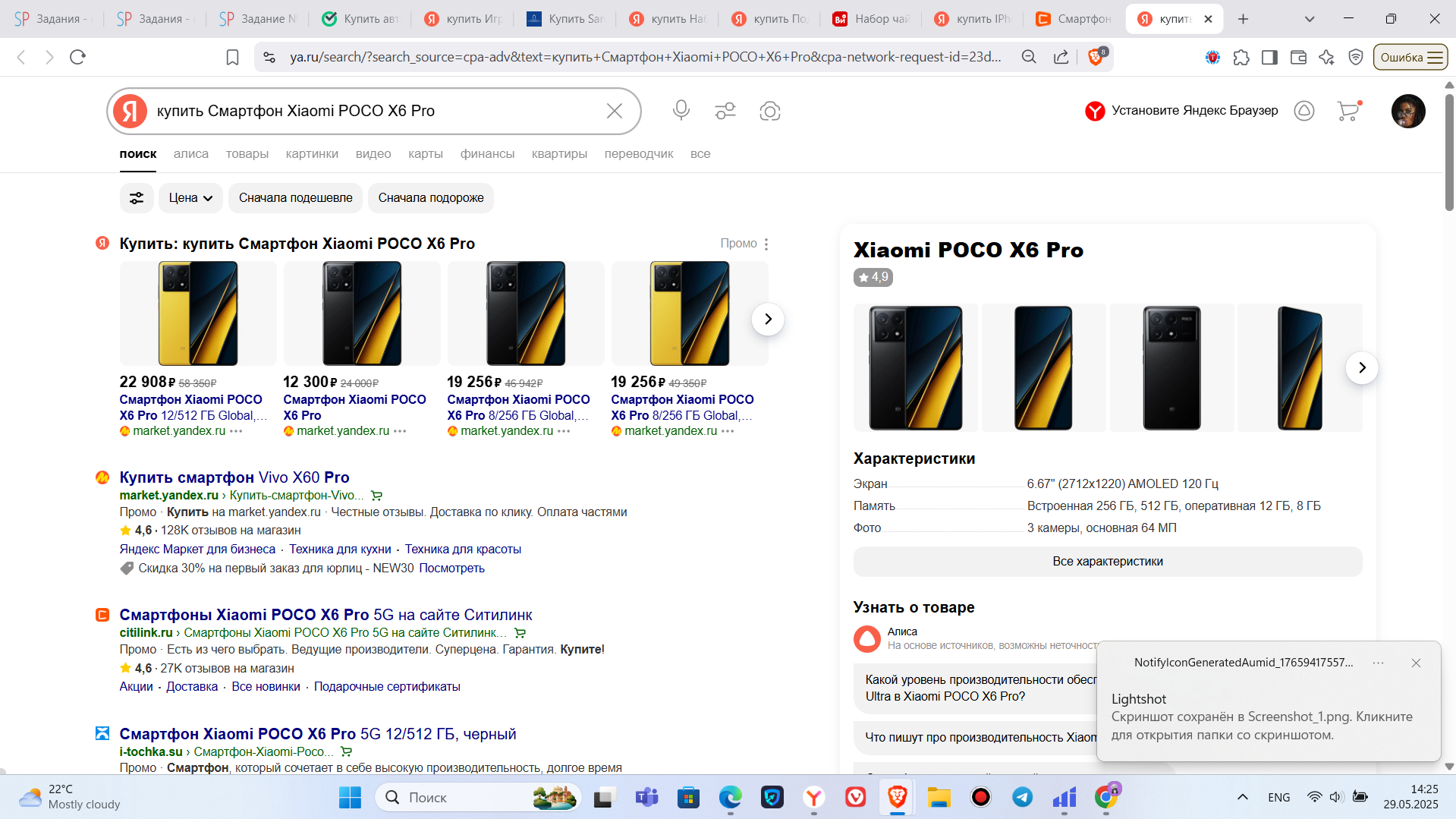The height and width of the screenshot is (819, 1456).
Task: Open Brave VPN shield icon in toolbar
Action: pos(1356,57)
